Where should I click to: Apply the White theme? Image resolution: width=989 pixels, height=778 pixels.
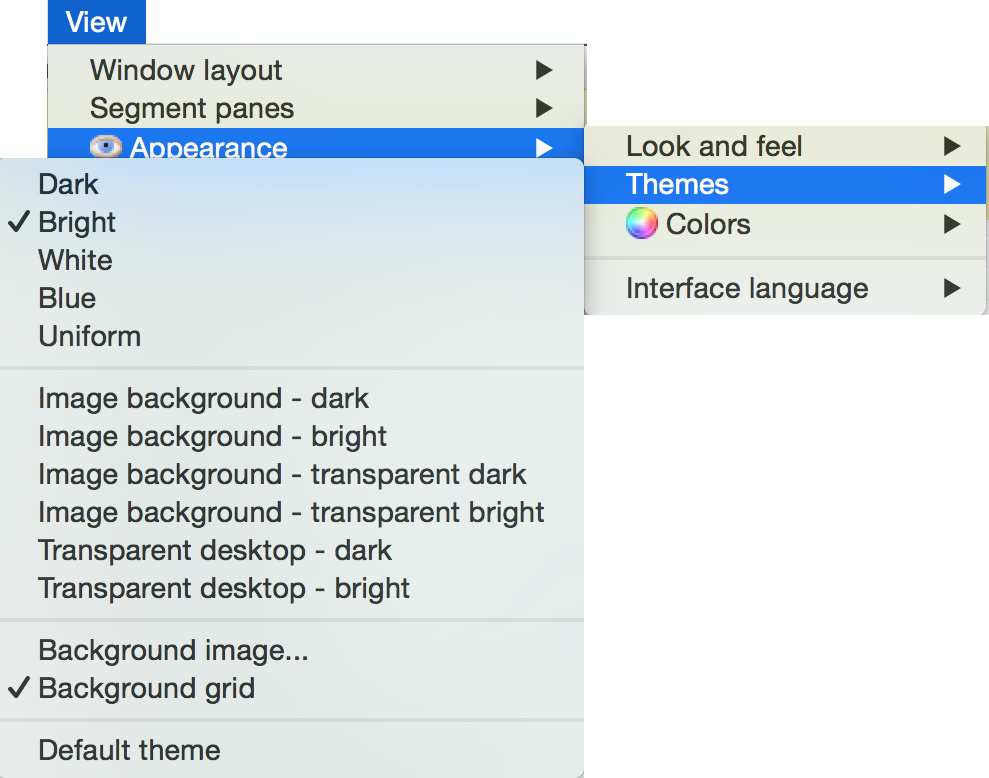click(75, 260)
